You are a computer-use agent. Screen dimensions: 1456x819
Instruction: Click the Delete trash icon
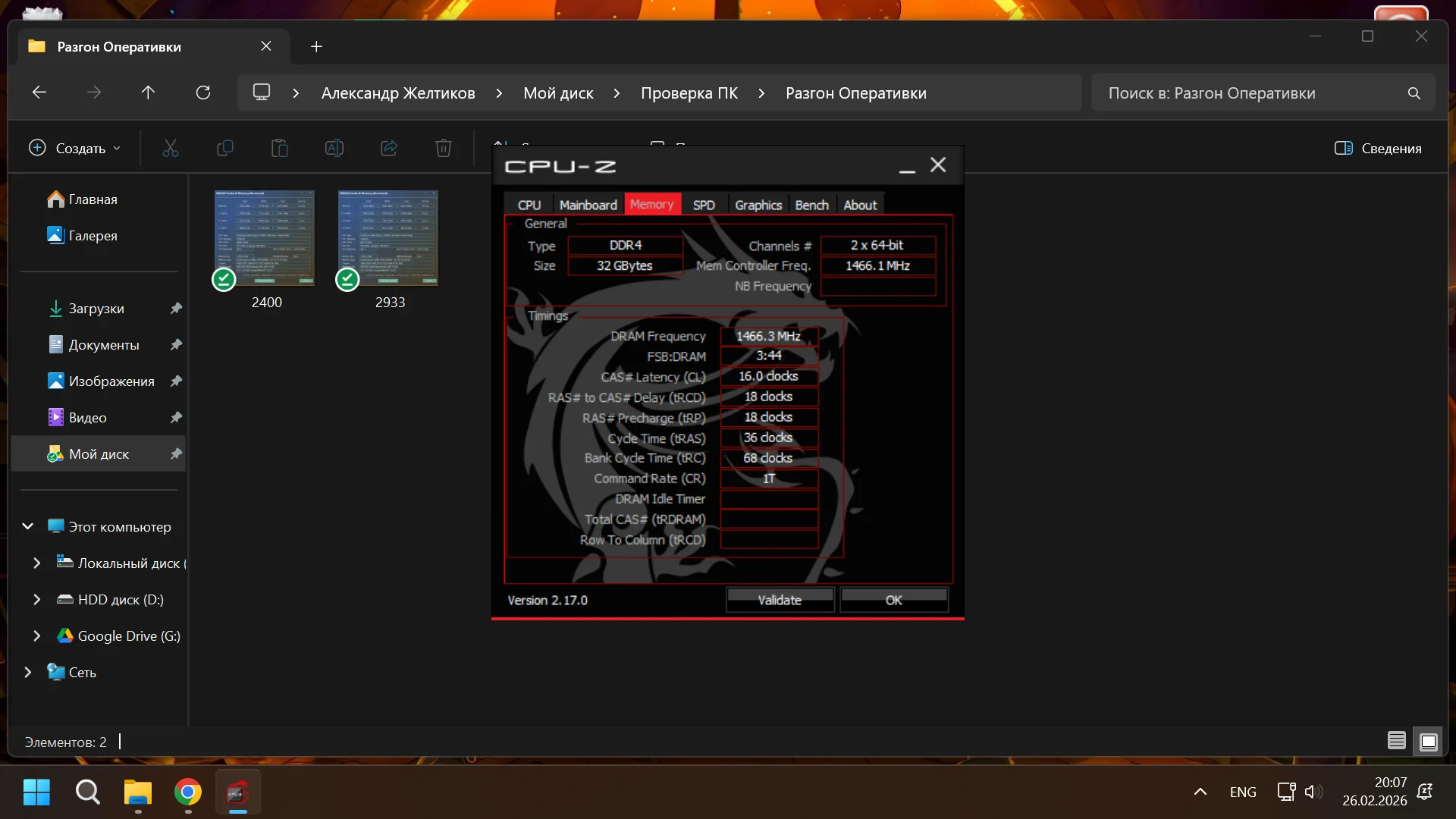point(444,148)
